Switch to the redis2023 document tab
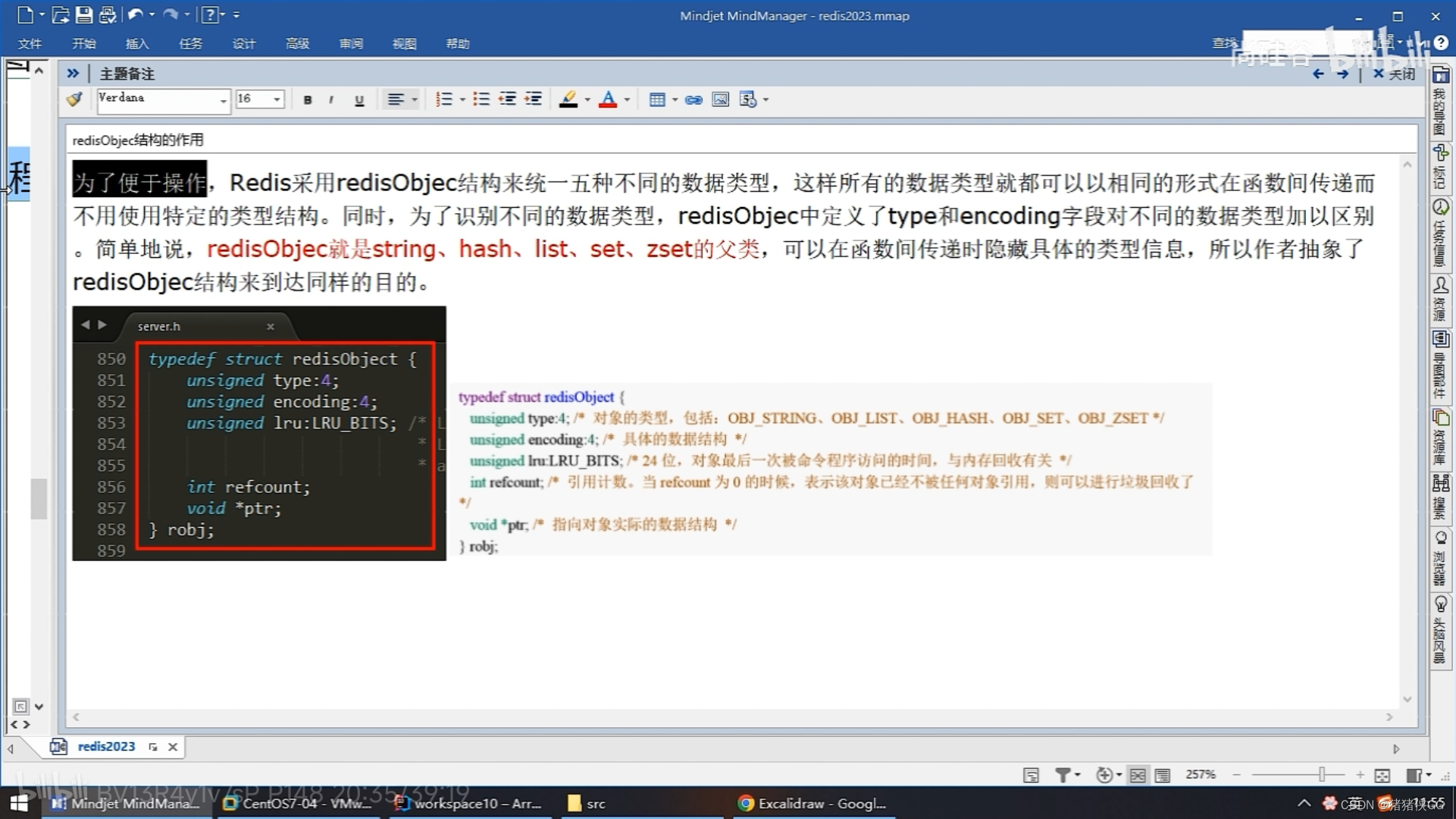This screenshot has height=819, width=1456. point(106,746)
